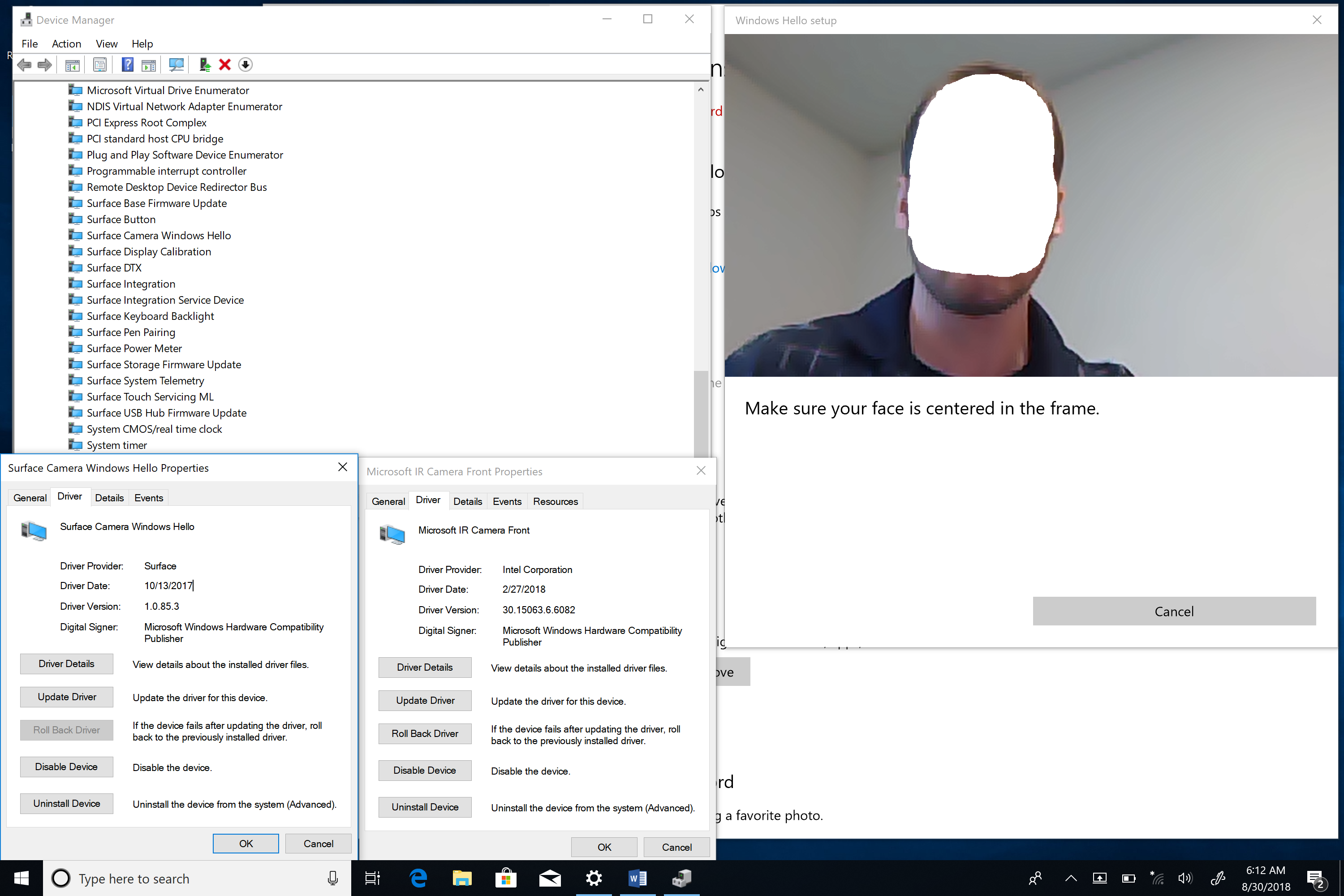Open Task View on the taskbar

(x=373, y=878)
